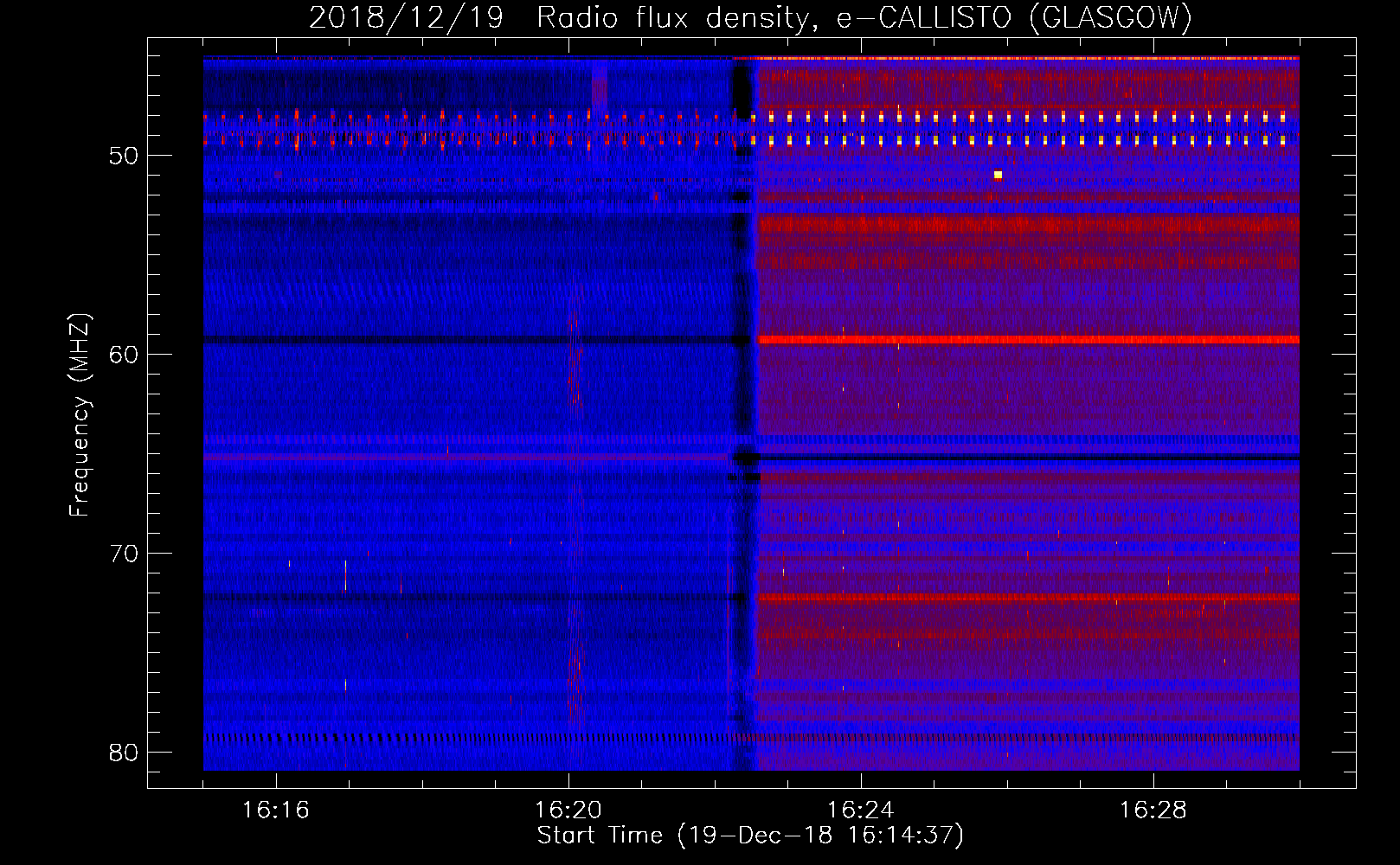The image size is (1400, 865).
Task: Click the red band at 72 MHz
Action: click(1029, 597)
